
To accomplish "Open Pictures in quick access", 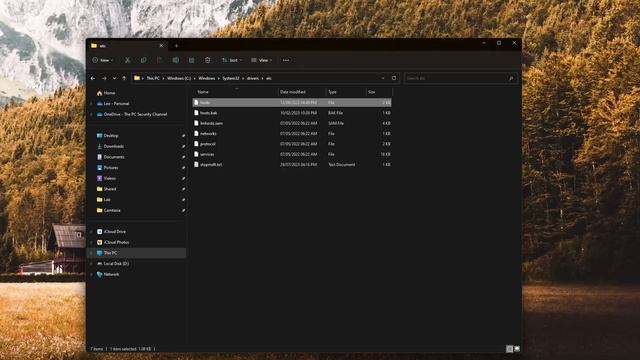I will coord(111,167).
